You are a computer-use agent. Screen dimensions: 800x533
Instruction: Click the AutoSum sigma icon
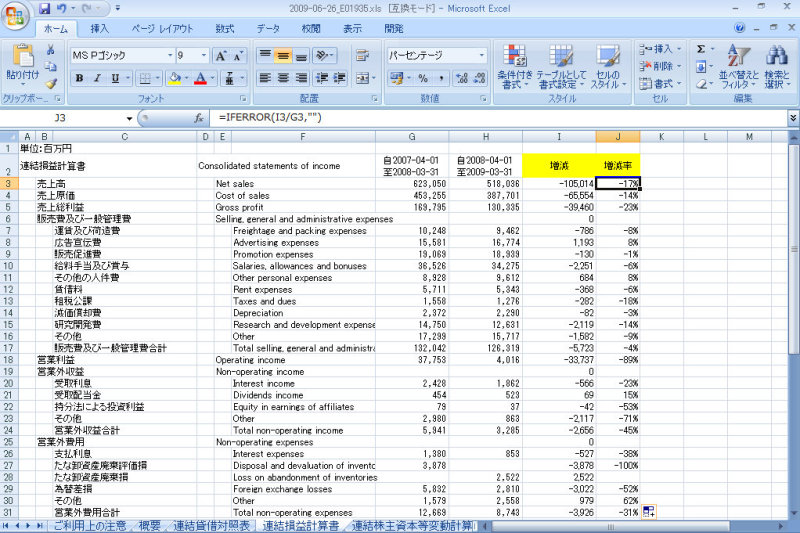tap(701, 49)
